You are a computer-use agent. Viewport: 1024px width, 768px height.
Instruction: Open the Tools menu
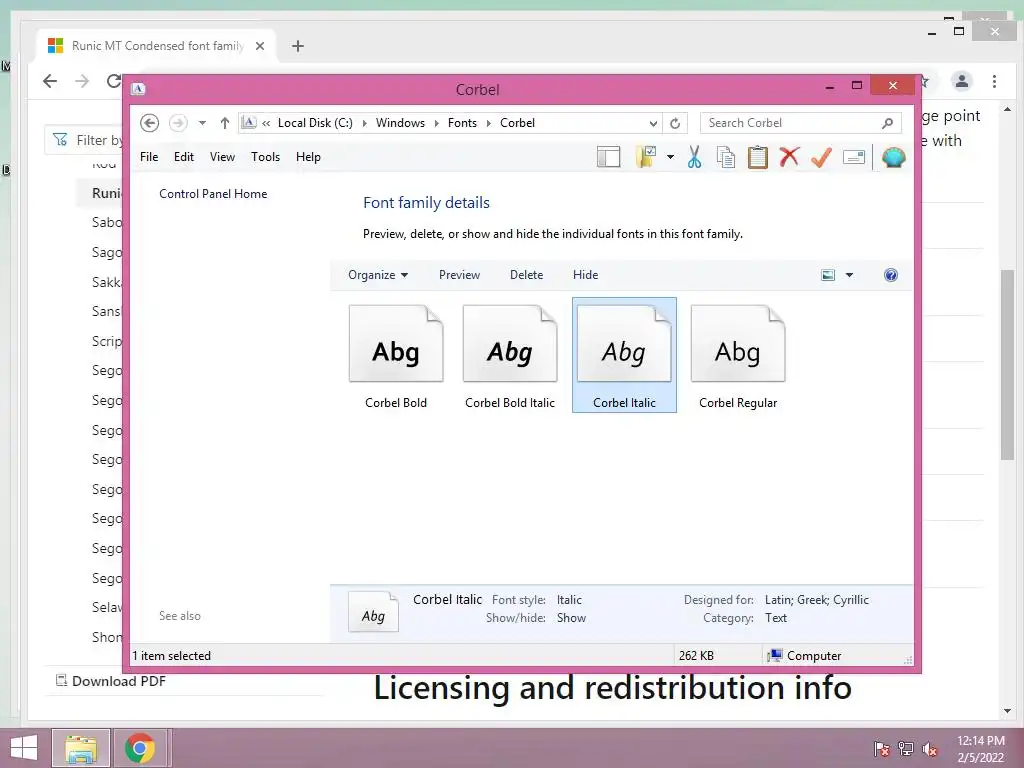point(265,157)
